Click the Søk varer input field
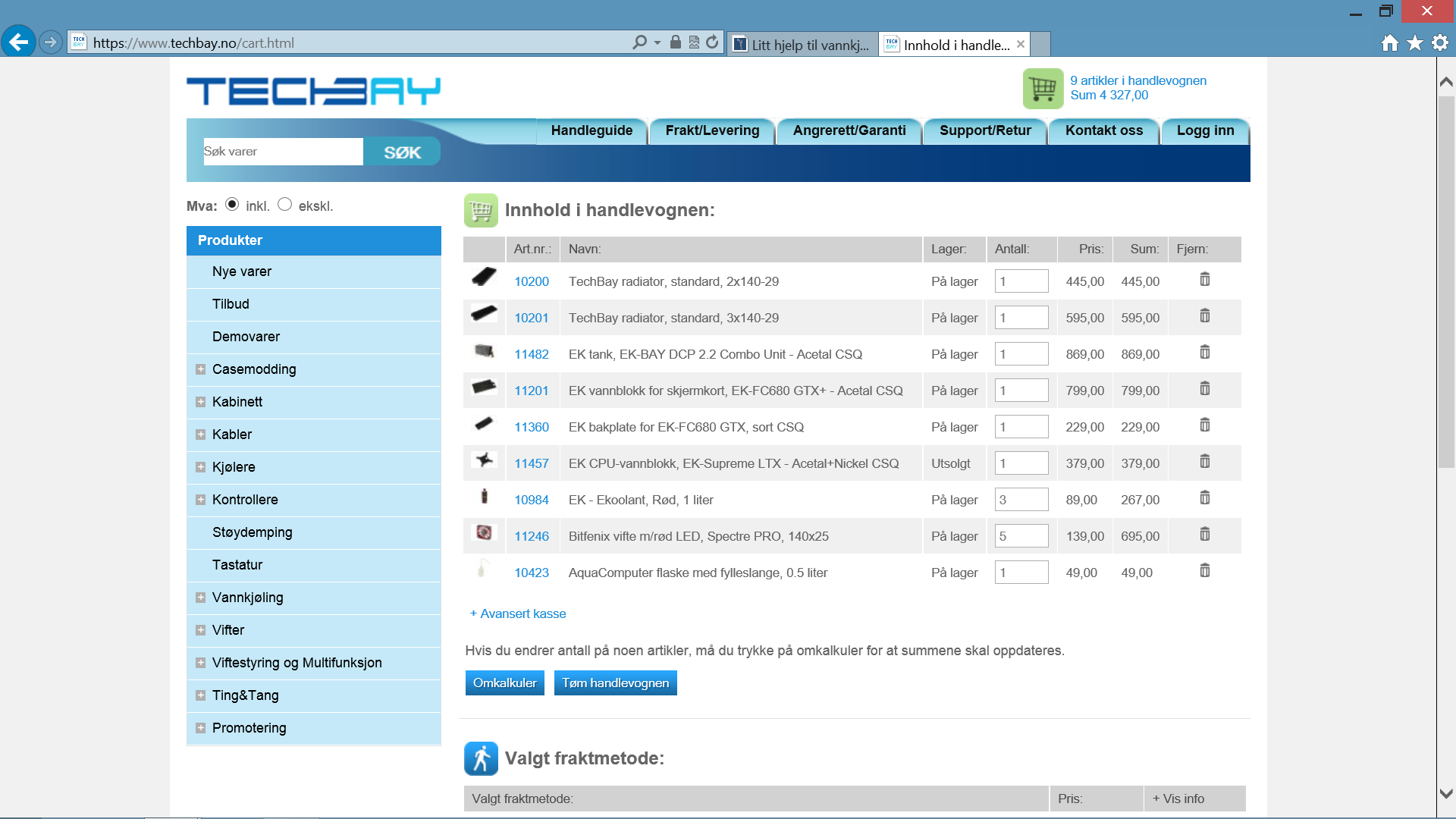 283,152
